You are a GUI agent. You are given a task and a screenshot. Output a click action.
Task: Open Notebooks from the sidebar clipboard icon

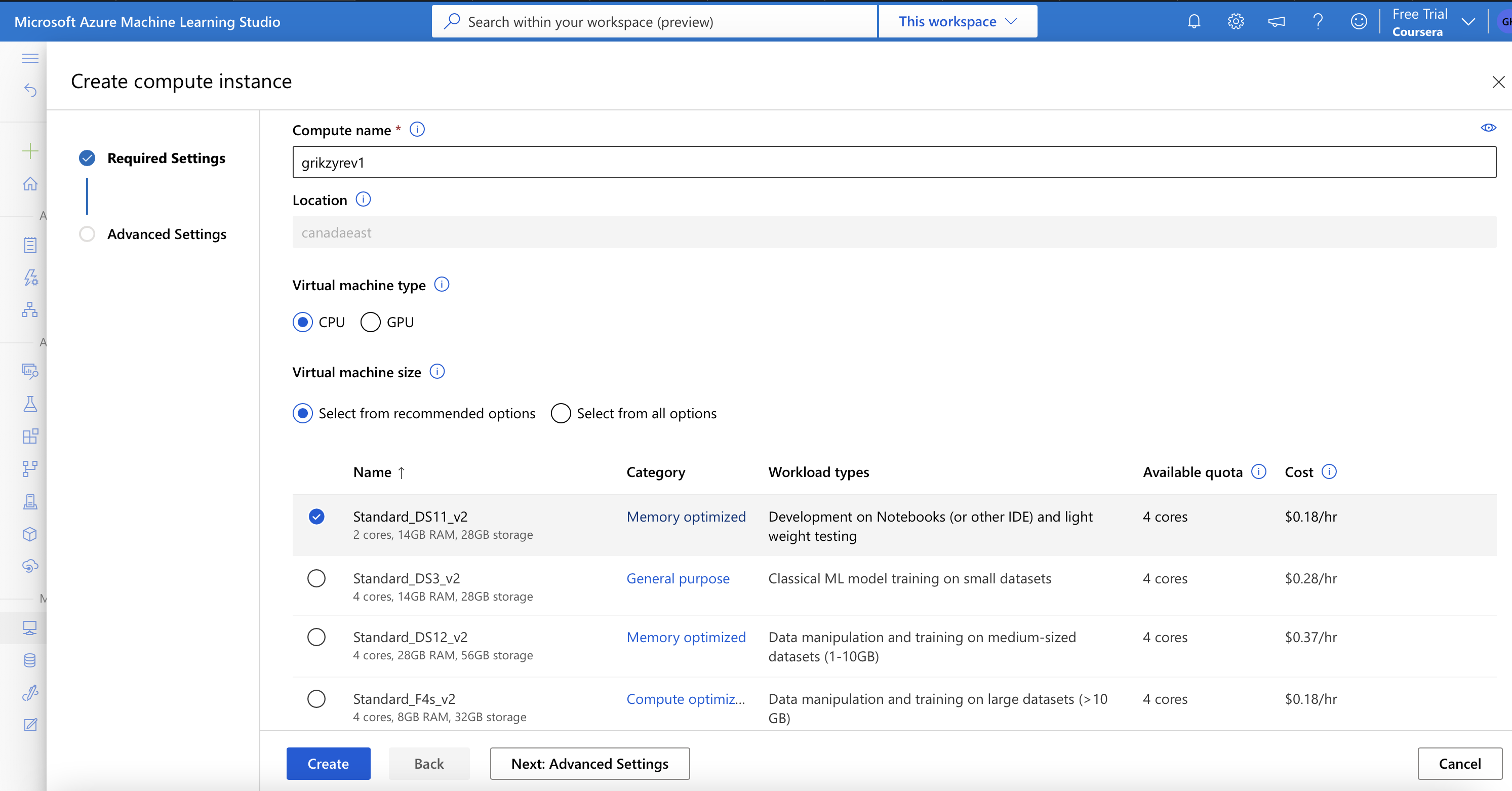click(29, 245)
